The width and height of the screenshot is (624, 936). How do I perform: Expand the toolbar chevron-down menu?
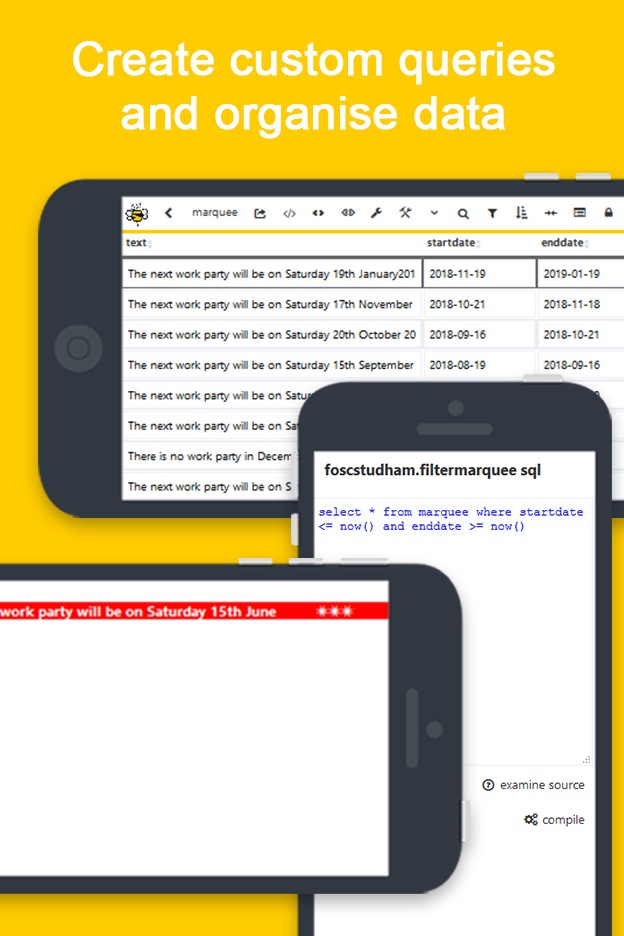tap(434, 213)
